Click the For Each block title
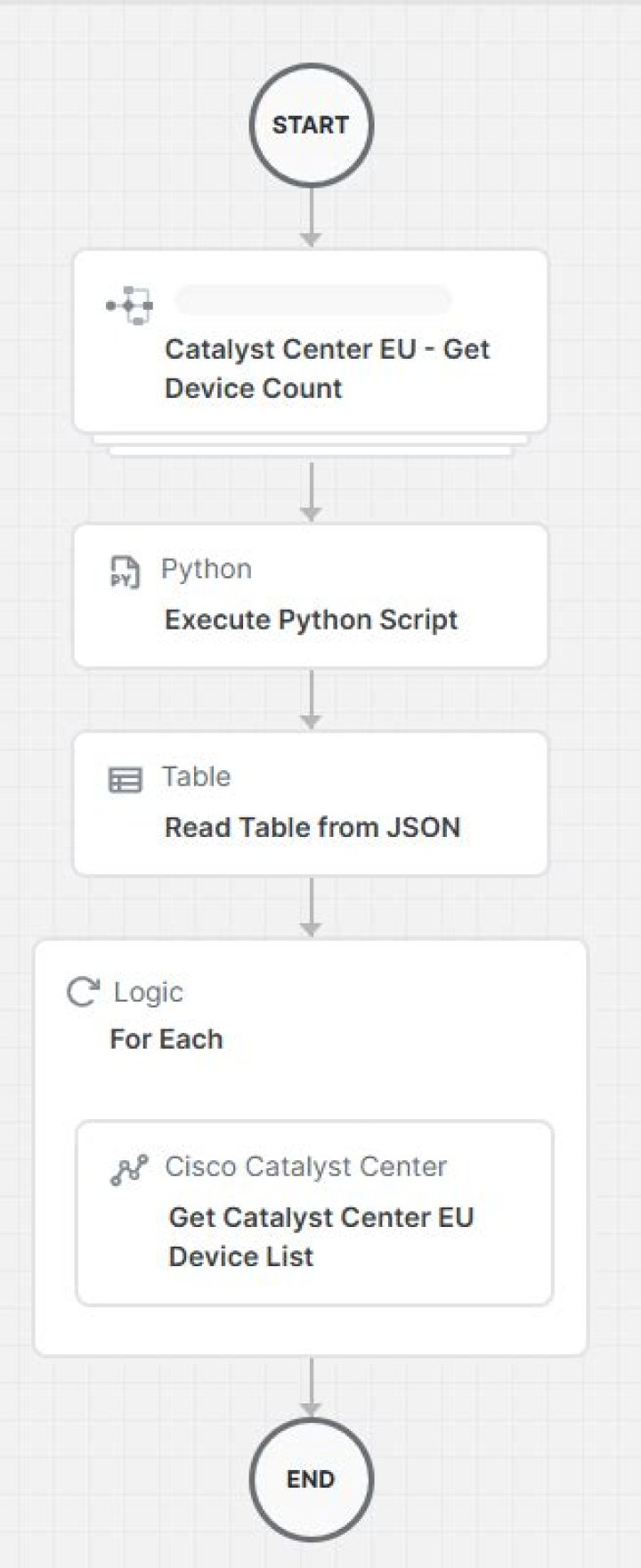The image size is (641, 1568). [166, 1039]
